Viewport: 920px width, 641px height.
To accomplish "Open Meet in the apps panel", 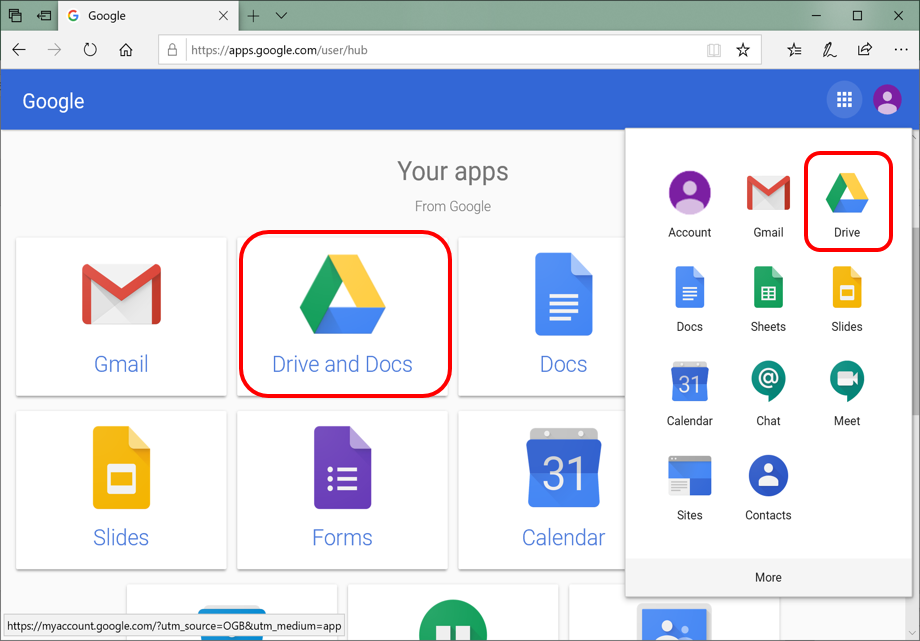I will [x=847, y=393].
